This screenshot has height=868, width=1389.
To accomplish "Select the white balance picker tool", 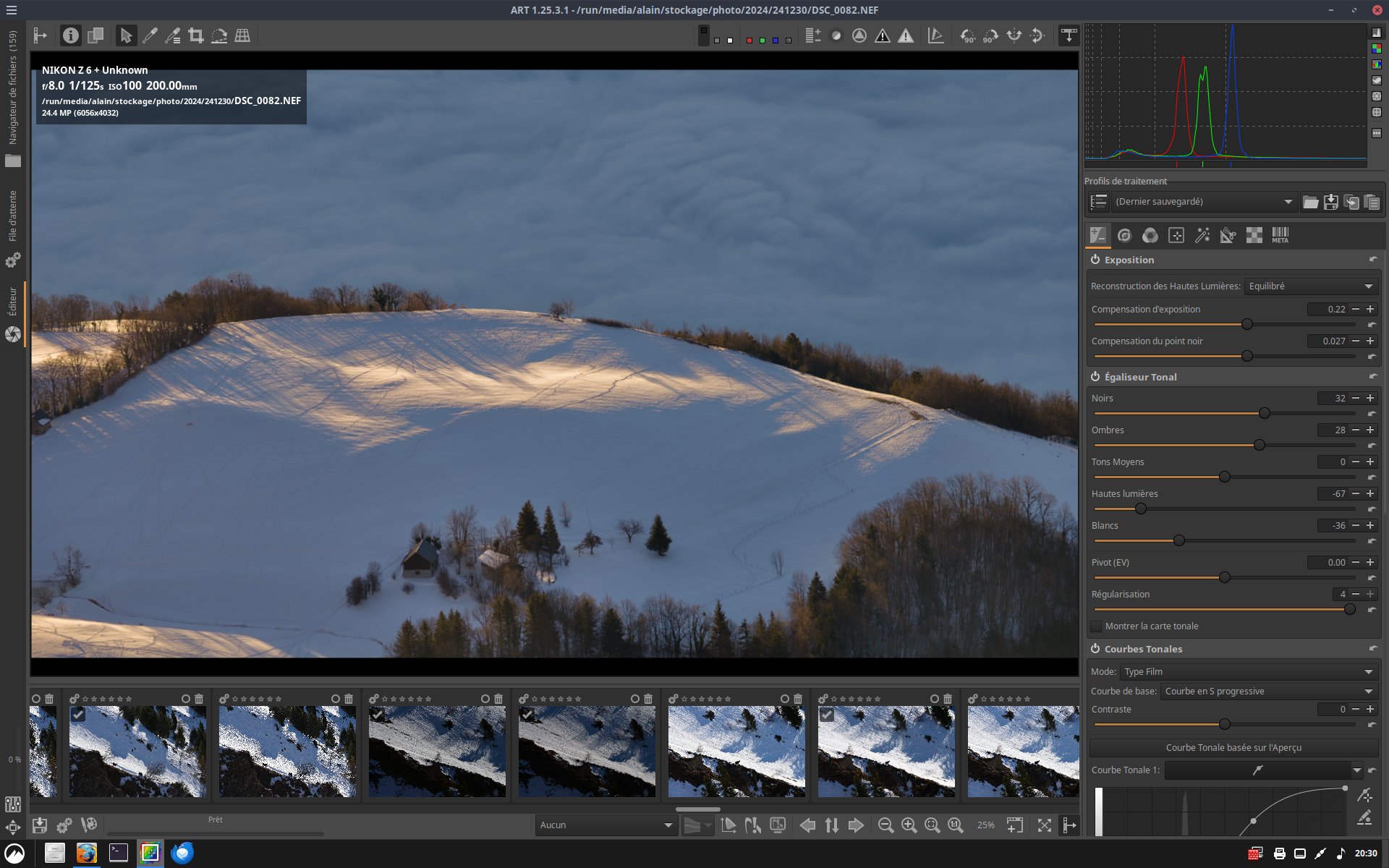I will (x=150, y=35).
